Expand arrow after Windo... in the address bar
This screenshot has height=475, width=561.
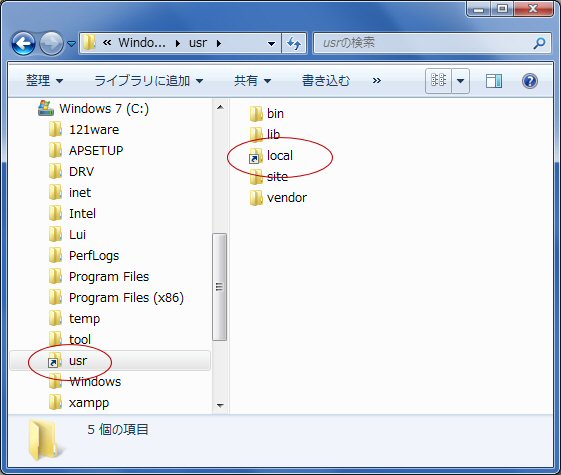coord(178,44)
